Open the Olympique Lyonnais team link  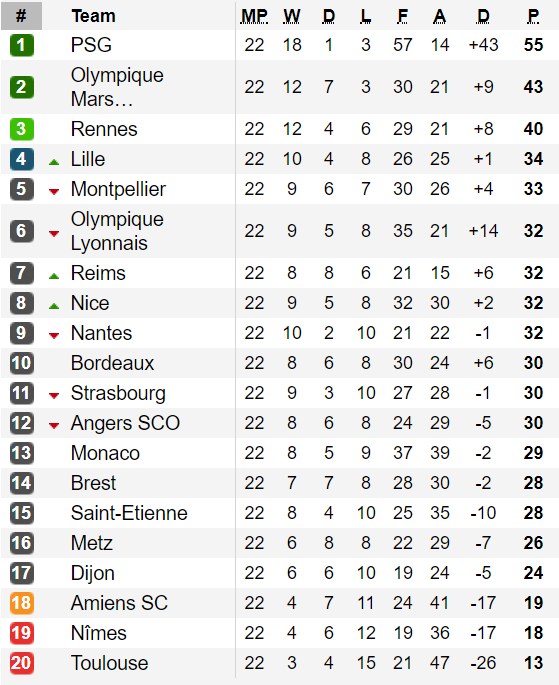click(117, 231)
